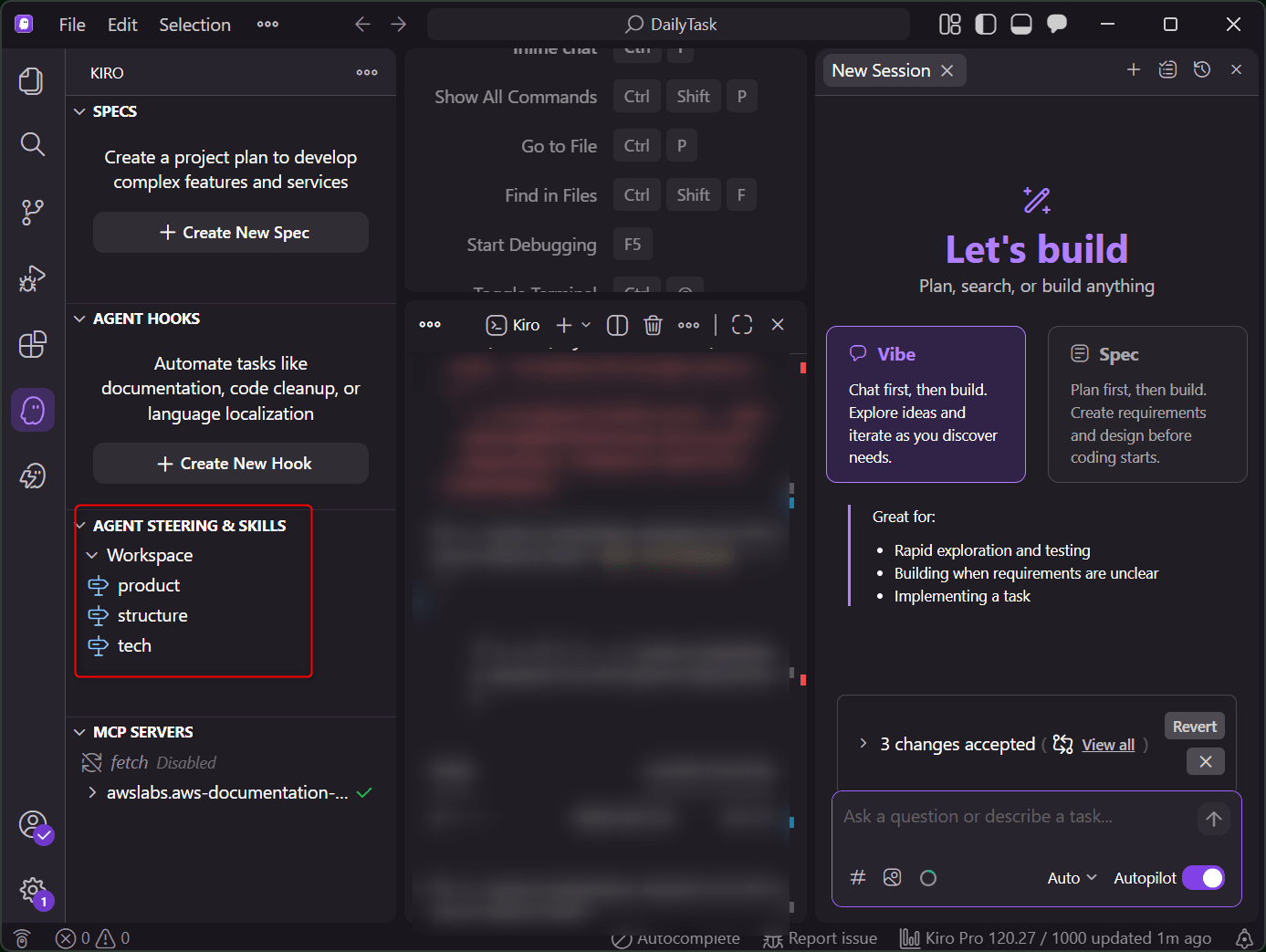Screen dimensions: 1266x952
Task: Open the title bar menu overflow ellipsis
Action: [x=267, y=25]
